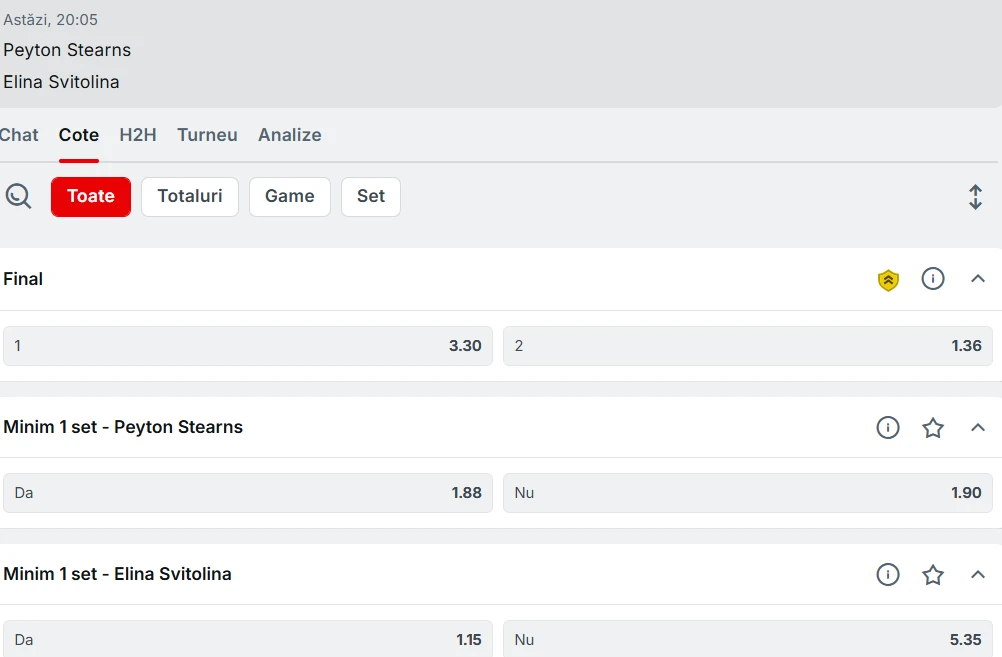Bet on 1 at odds 3.30

point(248,346)
